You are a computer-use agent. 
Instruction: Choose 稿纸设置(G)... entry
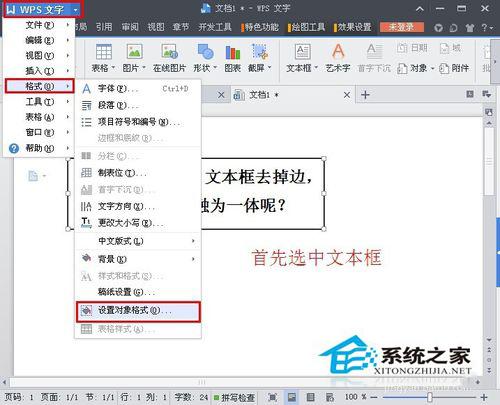tap(138, 292)
